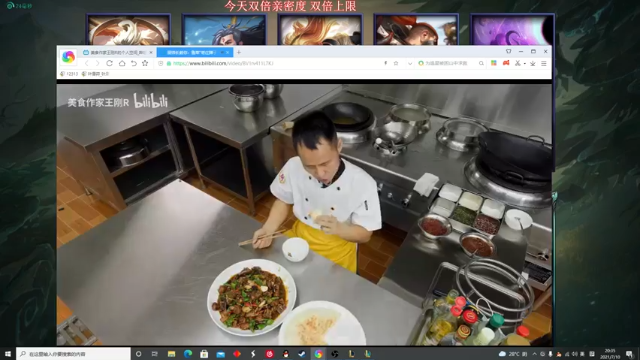Open the last League icon on the taskbar

pos(367,354)
